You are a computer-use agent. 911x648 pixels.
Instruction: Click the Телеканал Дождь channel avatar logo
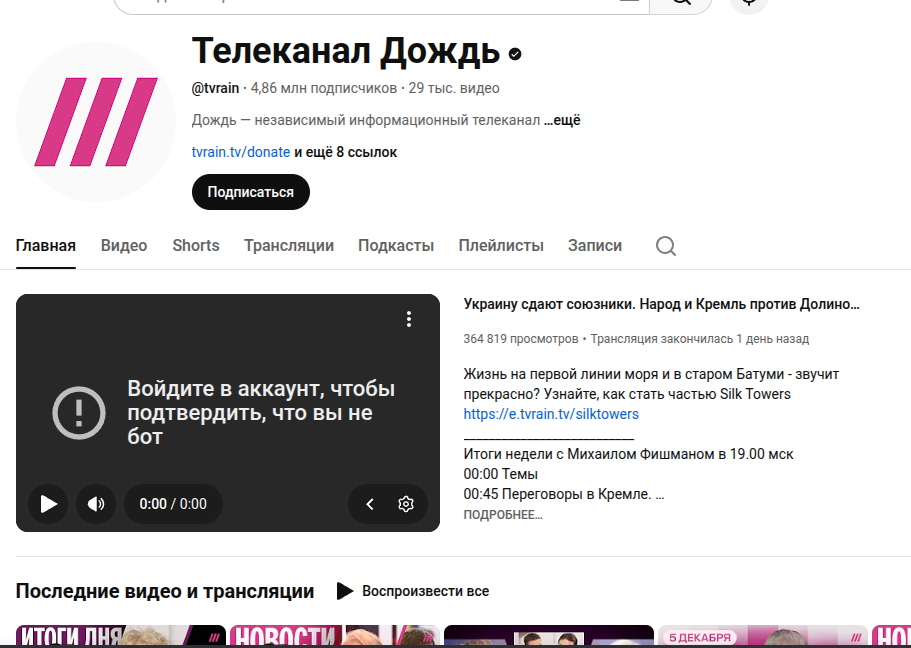click(x=96, y=122)
